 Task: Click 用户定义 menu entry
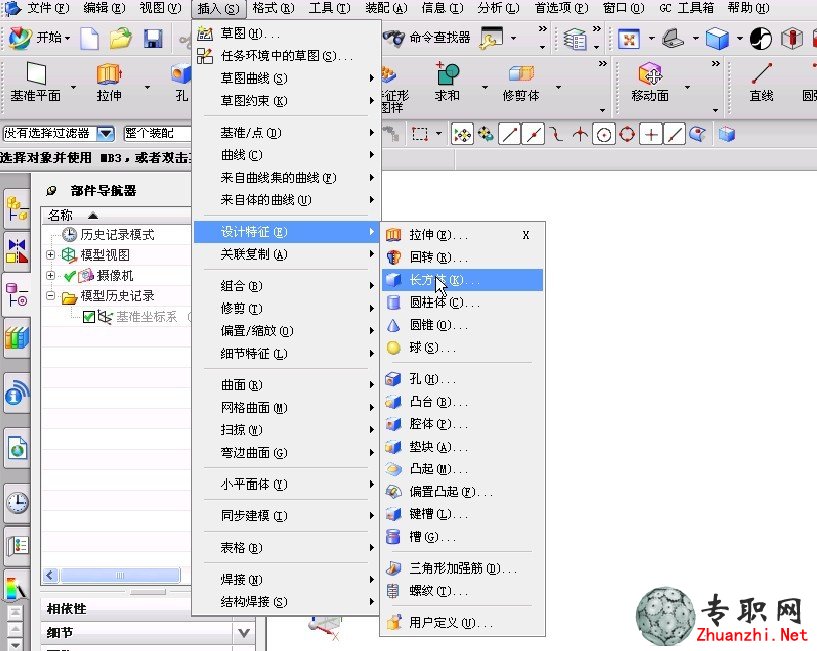click(462, 622)
